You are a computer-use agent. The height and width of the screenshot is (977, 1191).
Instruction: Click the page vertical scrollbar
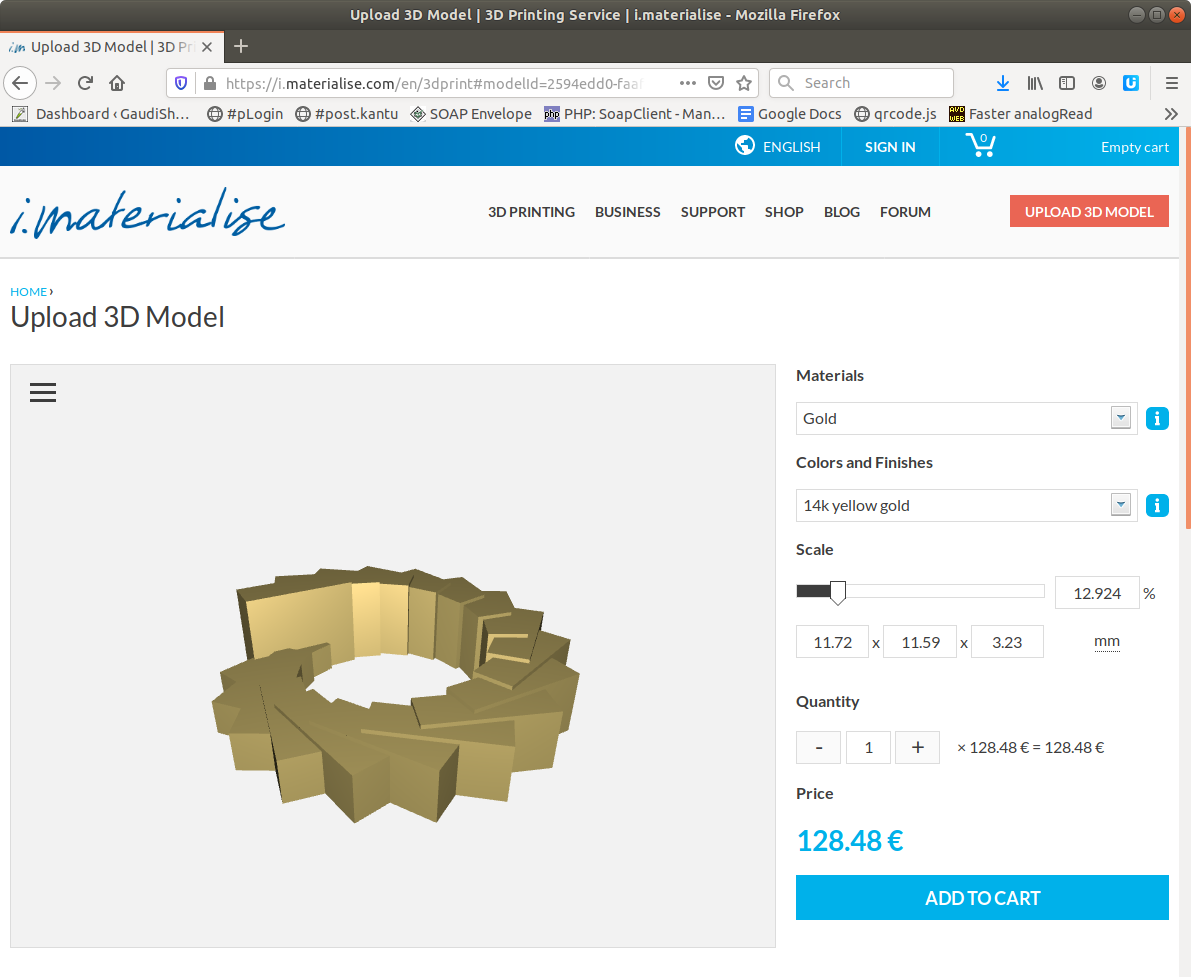pyautogui.click(x=1186, y=327)
